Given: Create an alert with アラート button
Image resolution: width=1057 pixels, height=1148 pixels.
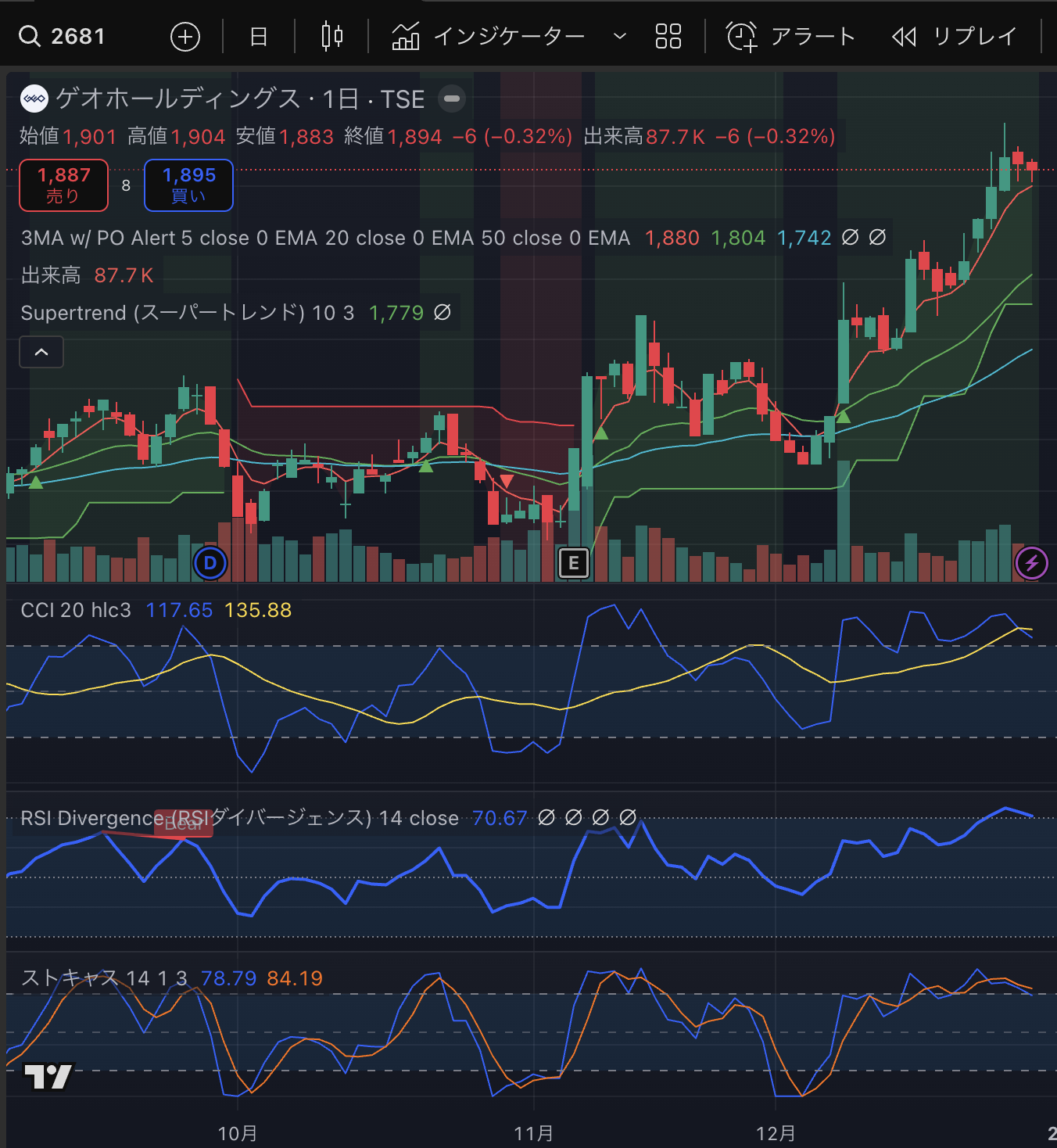Looking at the screenshot, I should (x=791, y=37).
